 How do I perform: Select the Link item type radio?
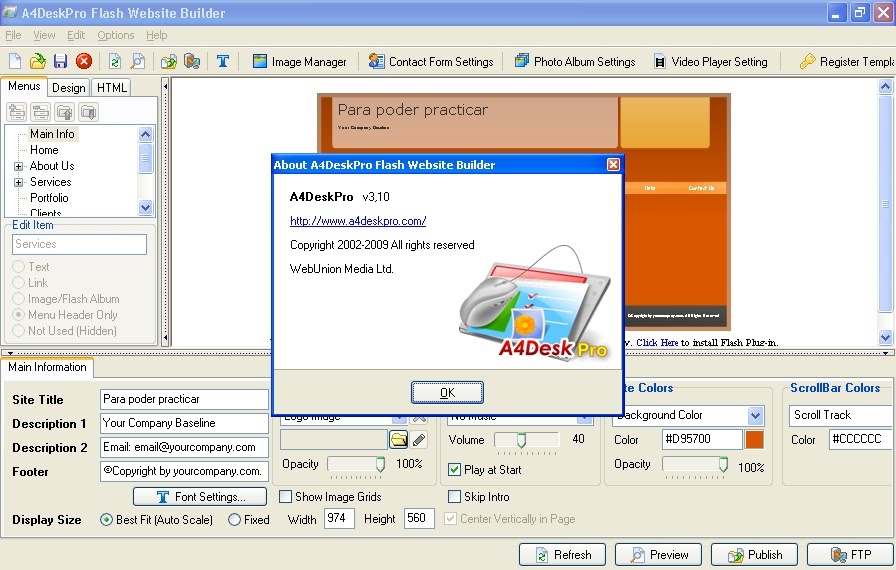[19, 283]
